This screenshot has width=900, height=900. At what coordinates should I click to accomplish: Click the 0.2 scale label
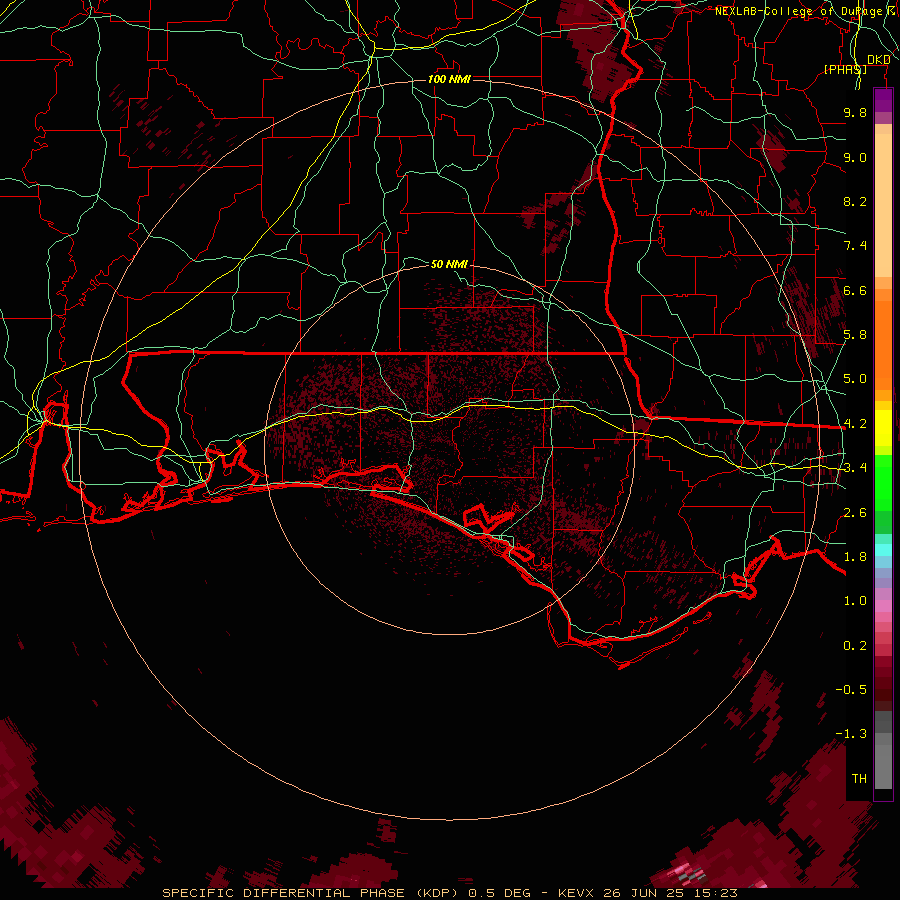(855, 646)
